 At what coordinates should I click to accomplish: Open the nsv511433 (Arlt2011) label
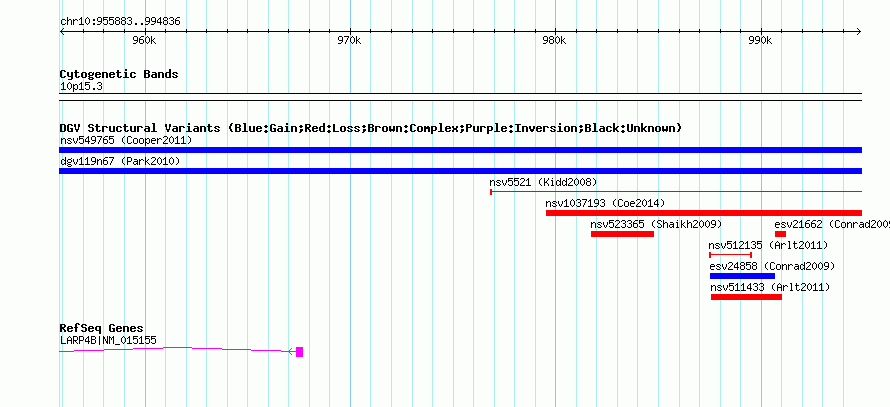coord(770,288)
